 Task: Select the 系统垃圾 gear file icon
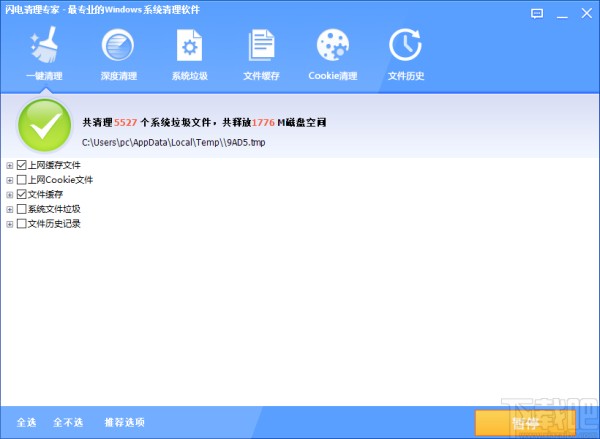pos(189,46)
